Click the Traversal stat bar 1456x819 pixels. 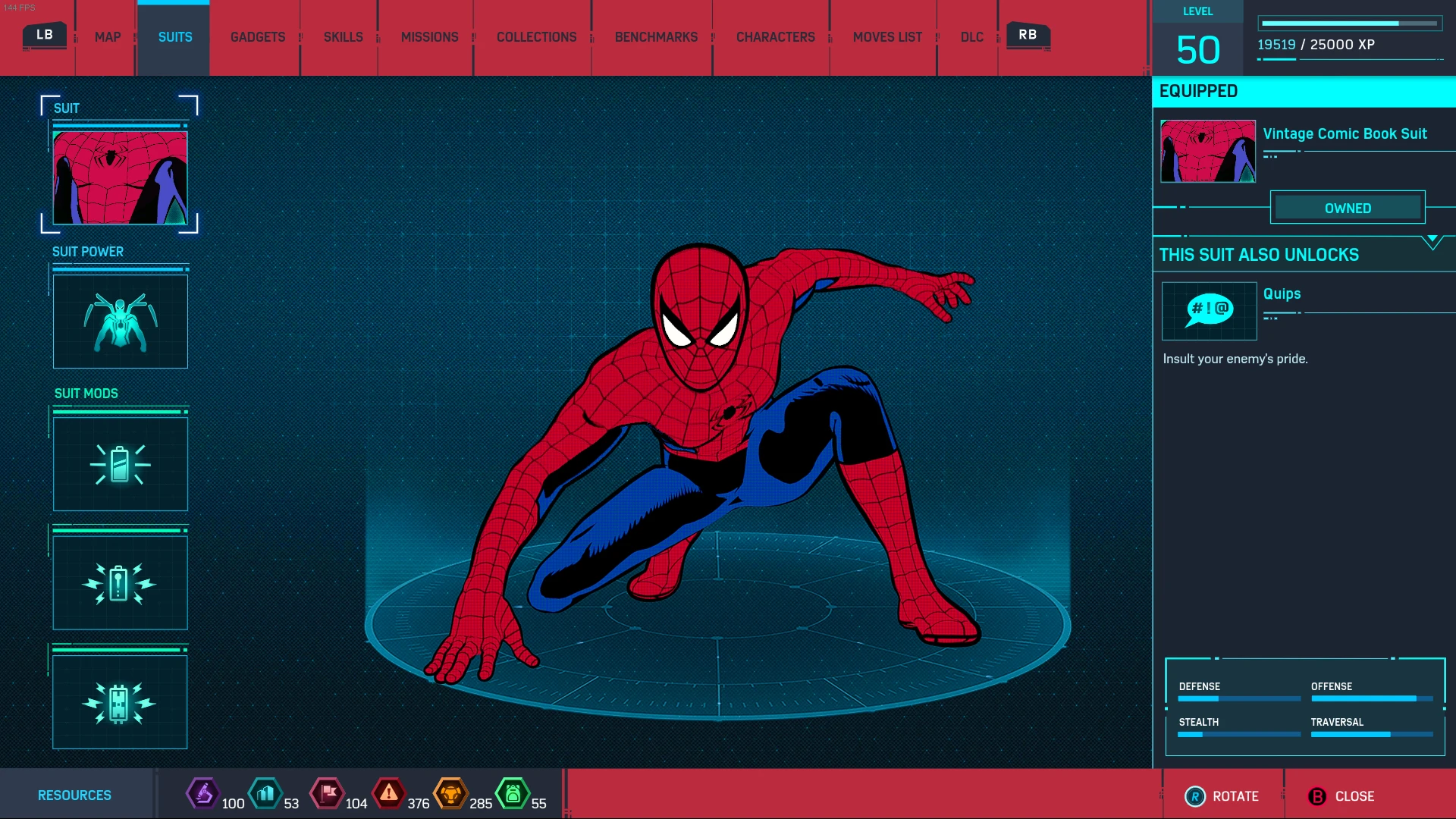1372,734
